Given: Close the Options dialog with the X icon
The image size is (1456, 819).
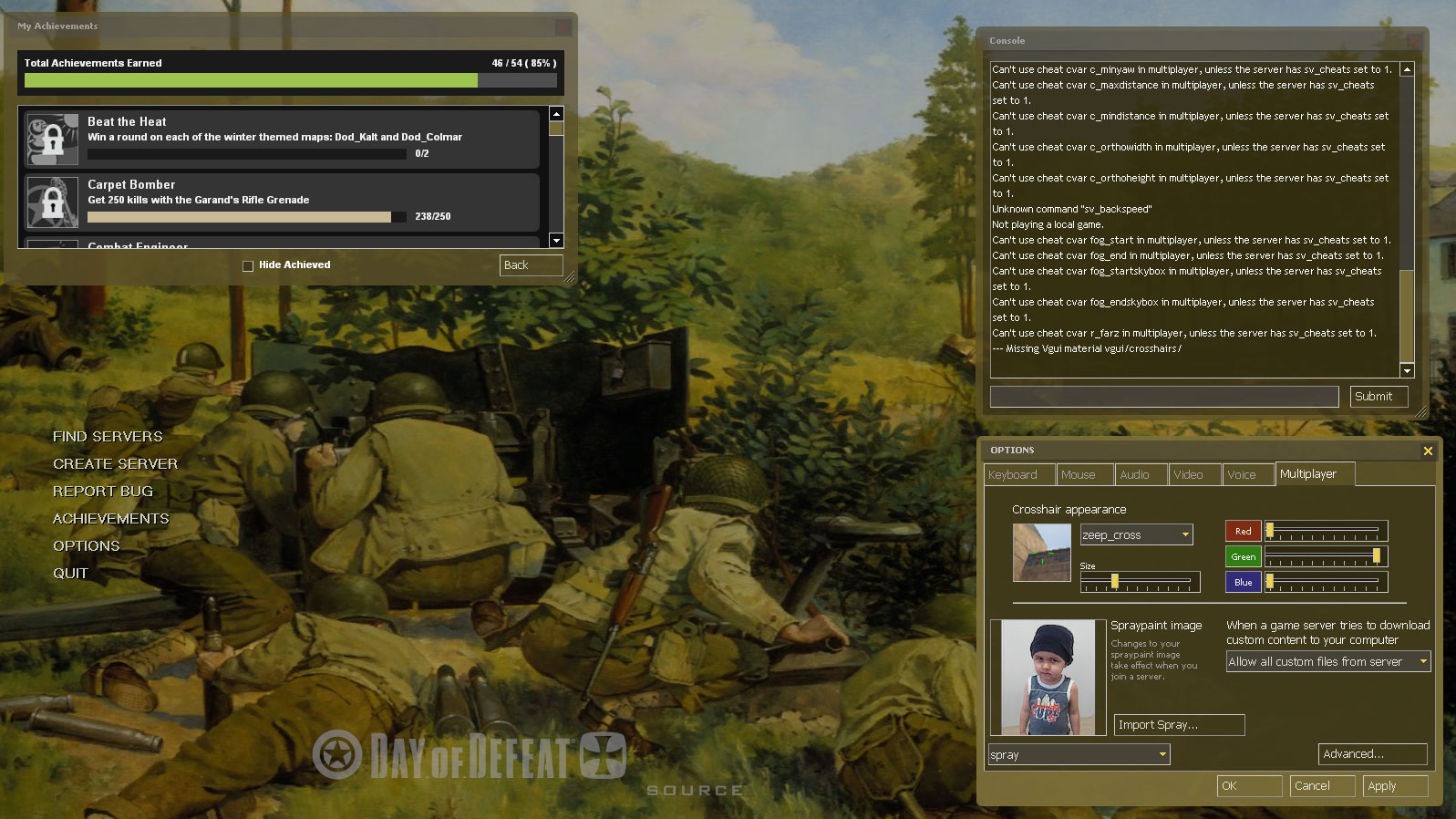Looking at the screenshot, I should (x=1428, y=451).
